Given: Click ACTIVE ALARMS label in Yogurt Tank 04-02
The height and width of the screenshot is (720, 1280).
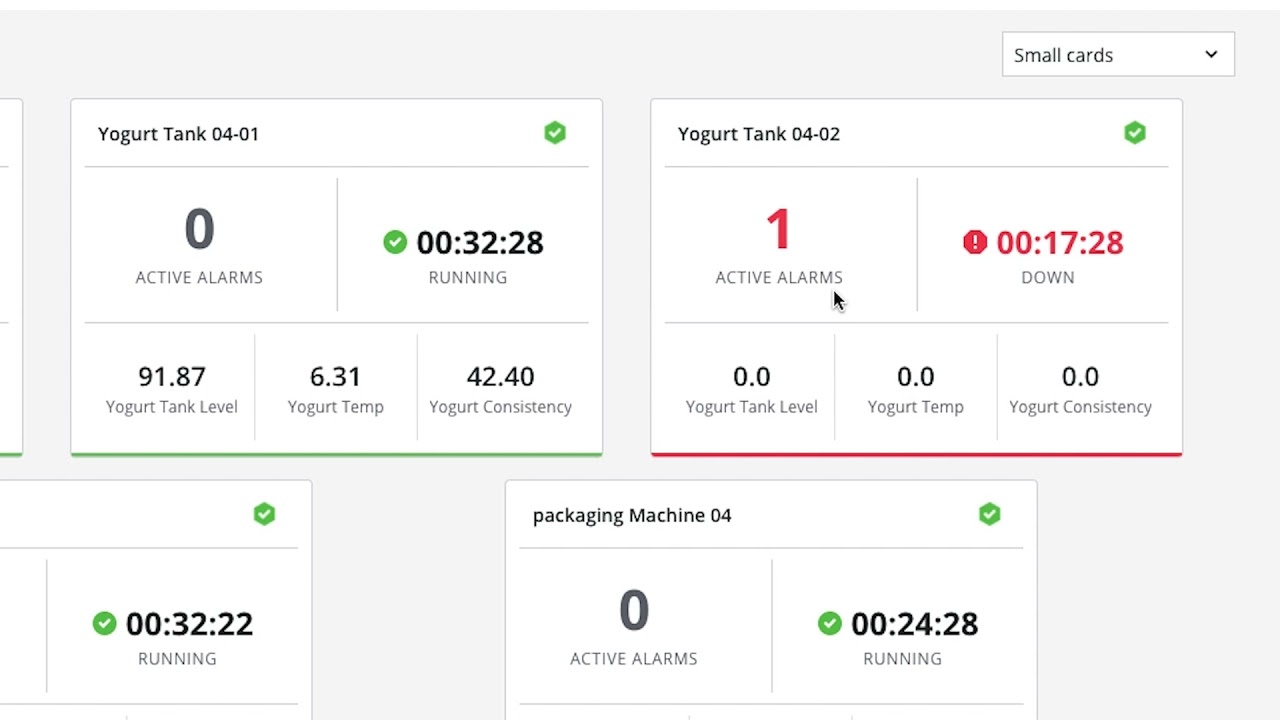Looking at the screenshot, I should pos(779,277).
